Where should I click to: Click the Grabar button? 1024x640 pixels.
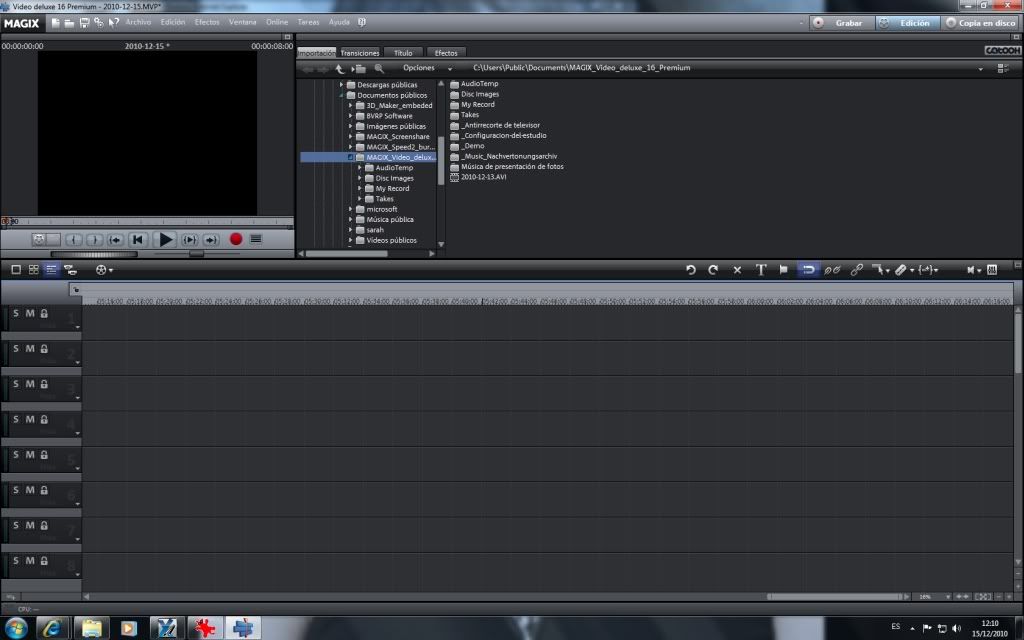[x=840, y=23]
